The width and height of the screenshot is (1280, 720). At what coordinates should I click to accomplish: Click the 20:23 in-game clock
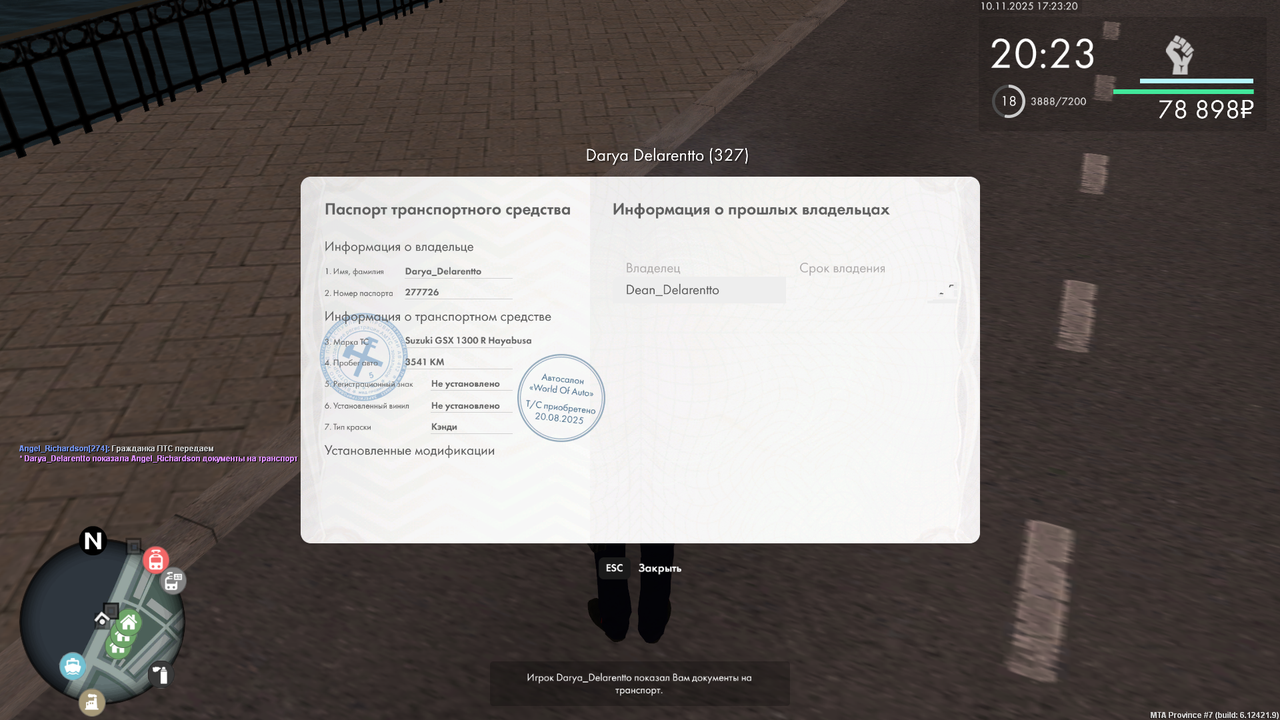[x=1042, y=54]
